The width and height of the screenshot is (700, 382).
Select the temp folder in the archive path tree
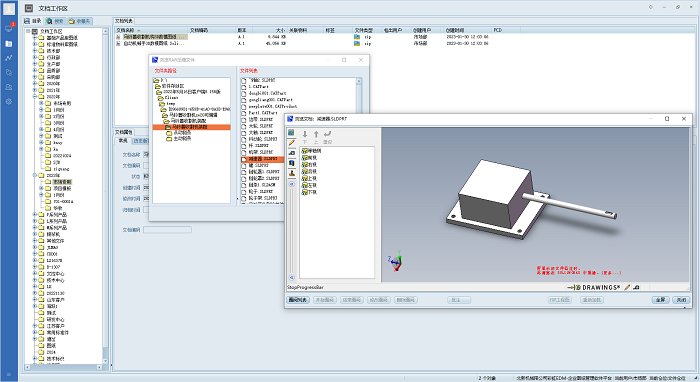click(167, 104)
